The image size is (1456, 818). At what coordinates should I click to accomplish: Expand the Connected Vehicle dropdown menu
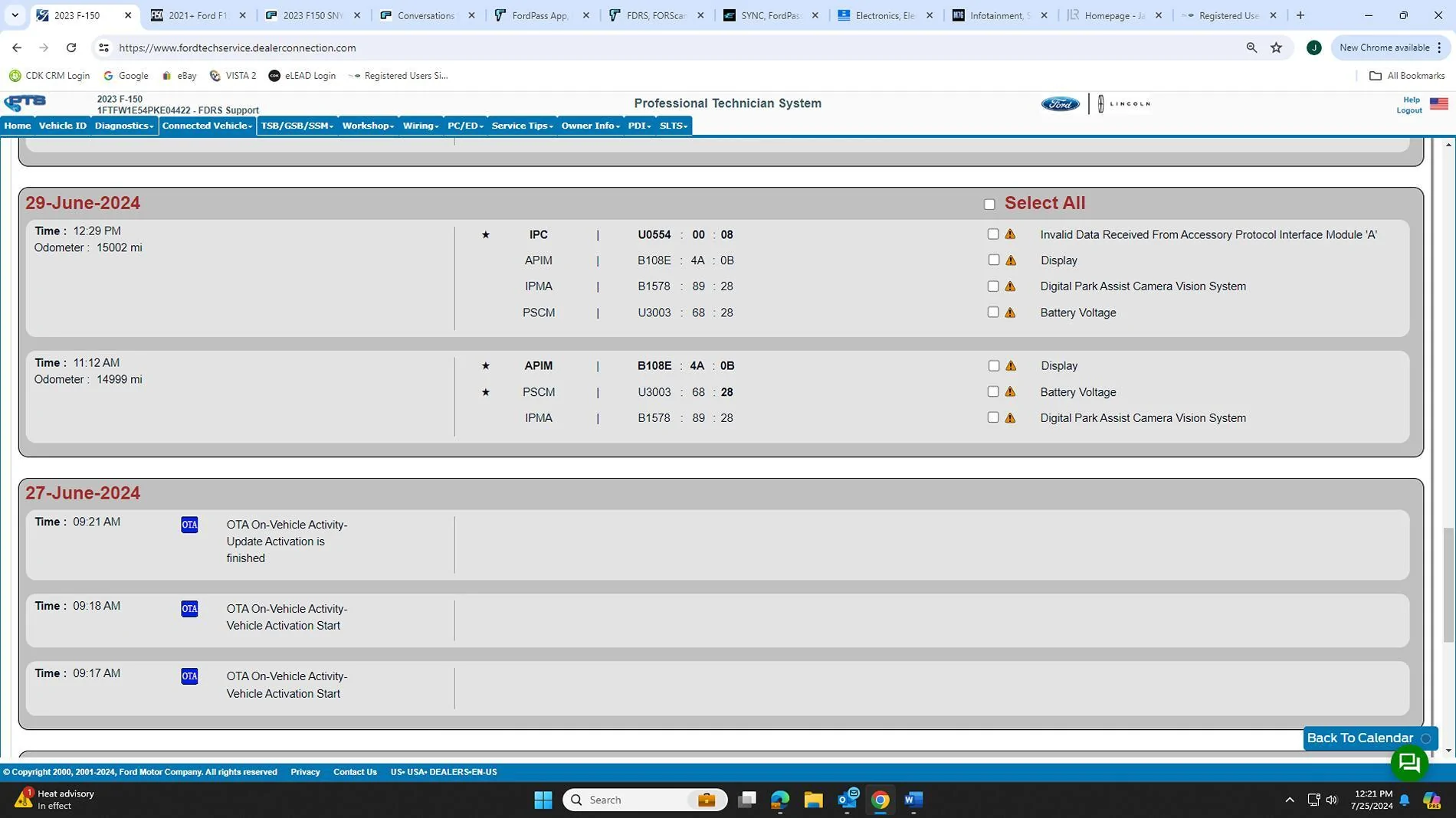207,126
